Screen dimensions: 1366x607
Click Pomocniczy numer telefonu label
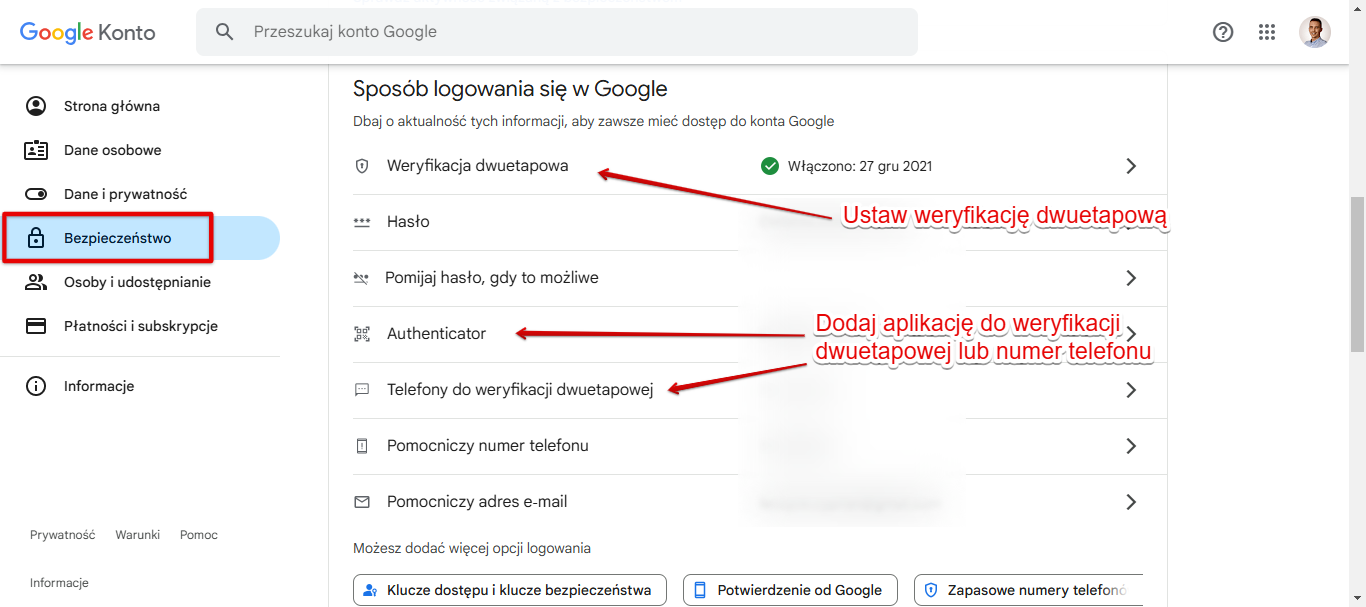tap(488, 446)
